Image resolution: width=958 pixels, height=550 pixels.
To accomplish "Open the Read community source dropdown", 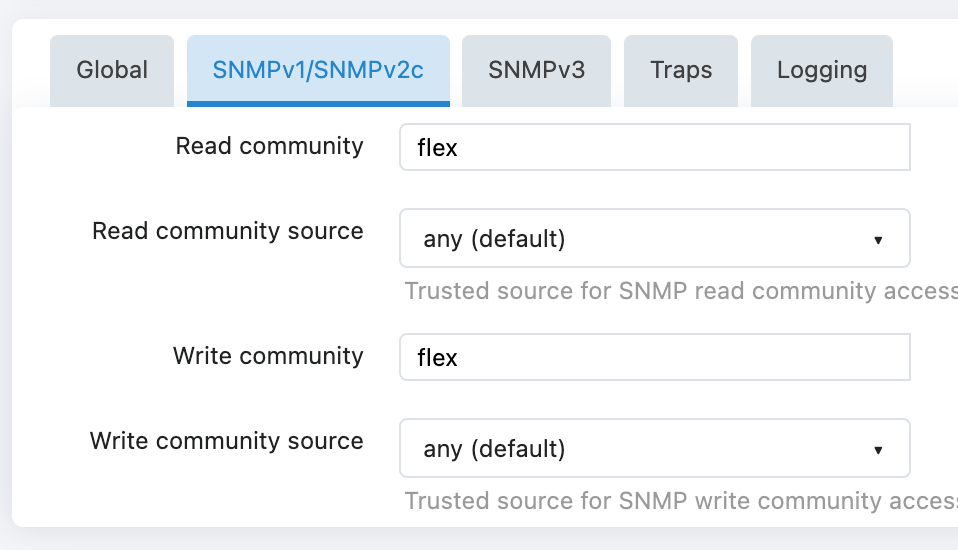I will (654, 239).
